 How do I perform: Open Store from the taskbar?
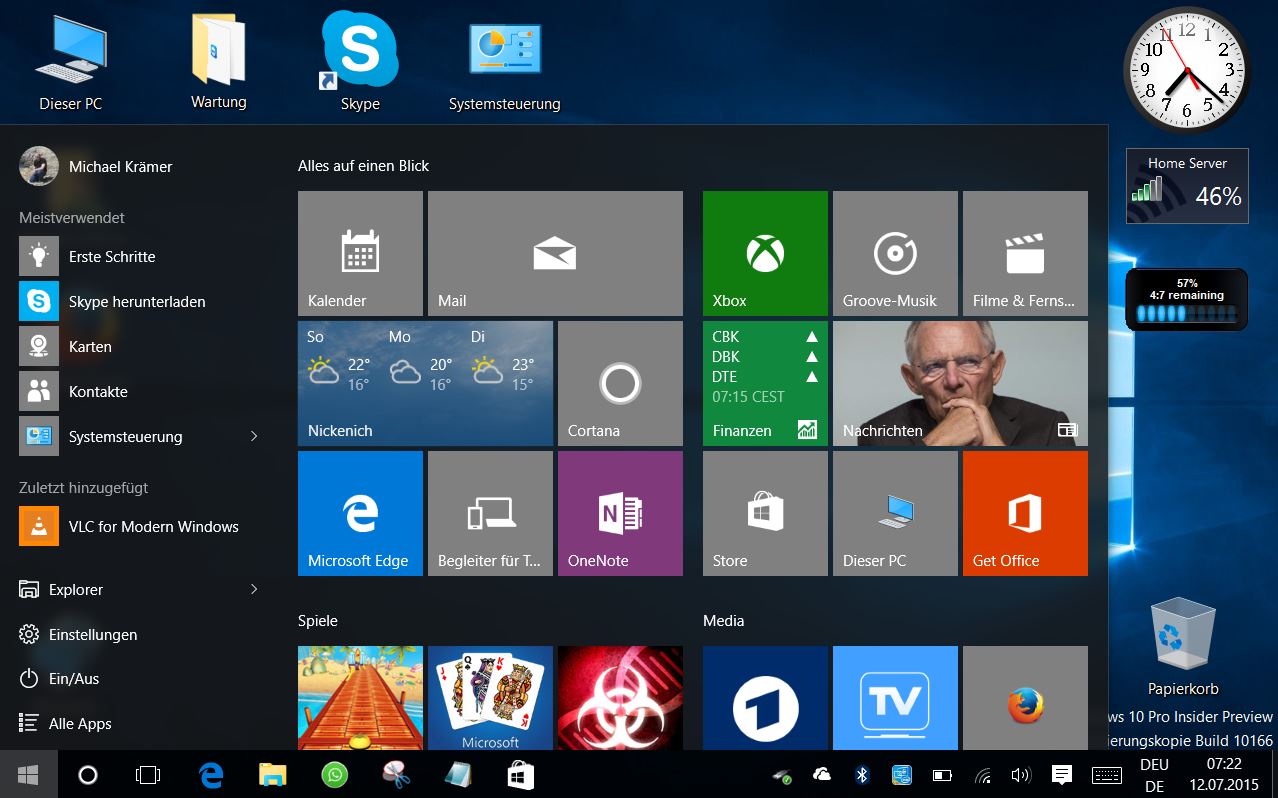tap(521, 774)
